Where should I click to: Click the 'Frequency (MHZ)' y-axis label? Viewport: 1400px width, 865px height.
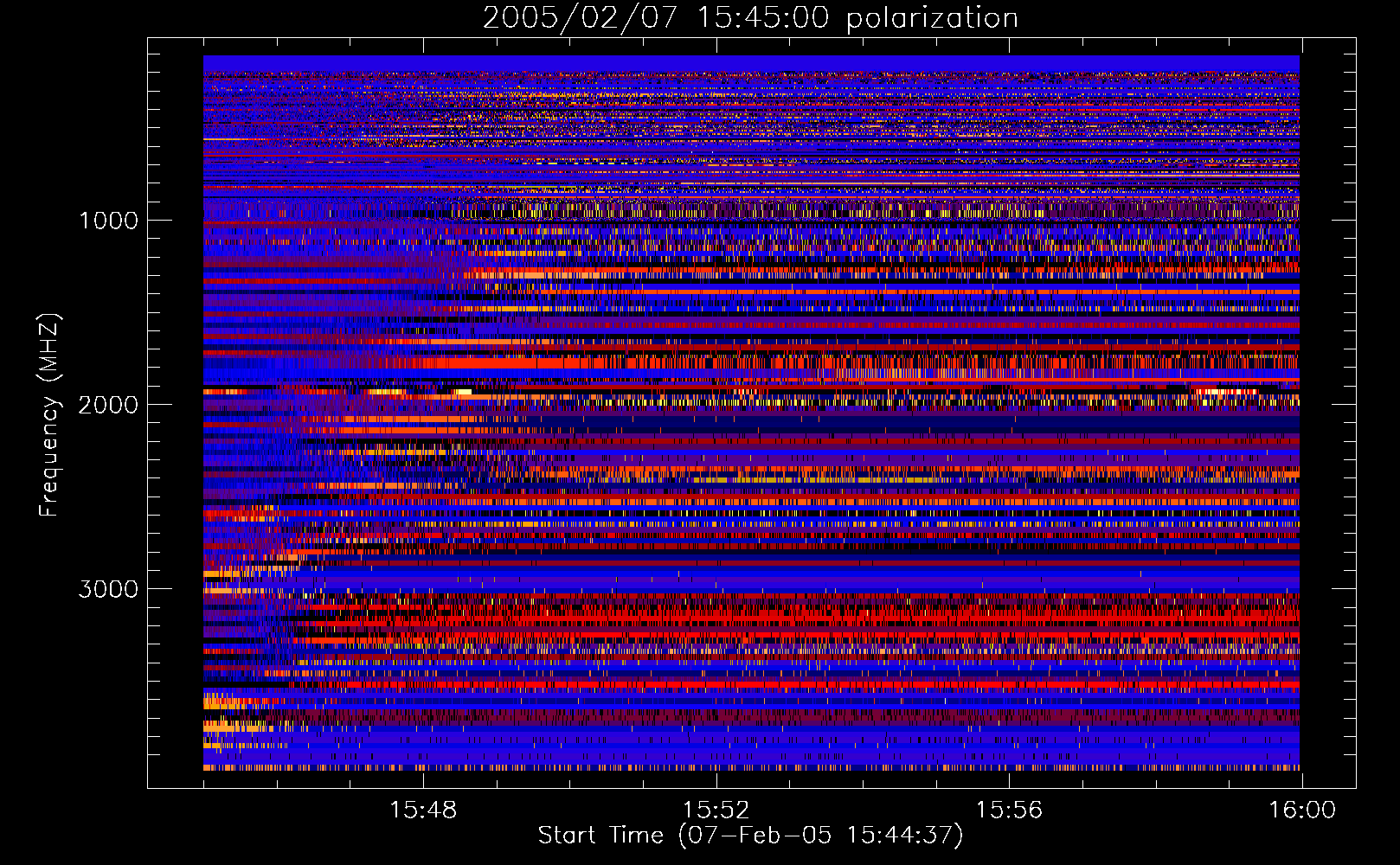(50, 415)
